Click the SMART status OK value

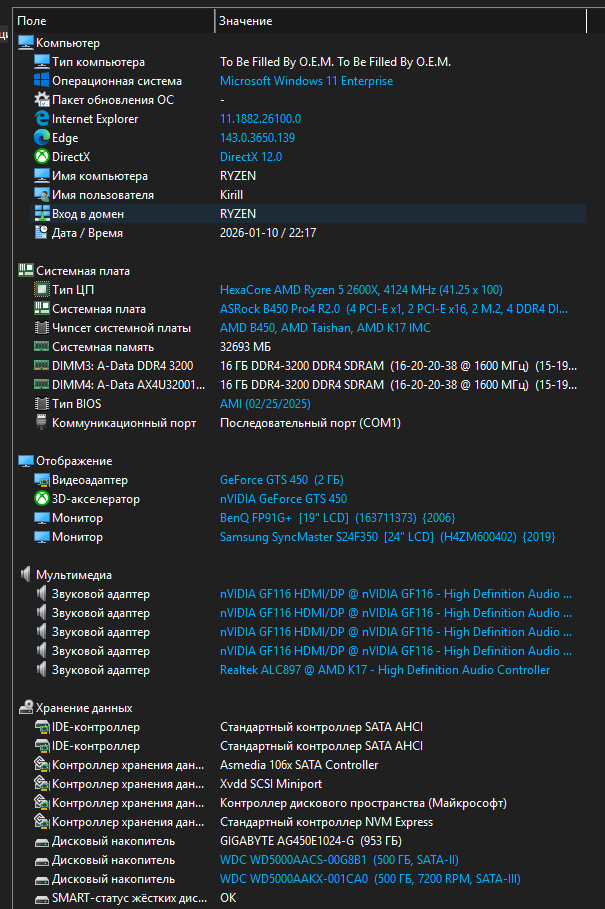coord(228,897)
